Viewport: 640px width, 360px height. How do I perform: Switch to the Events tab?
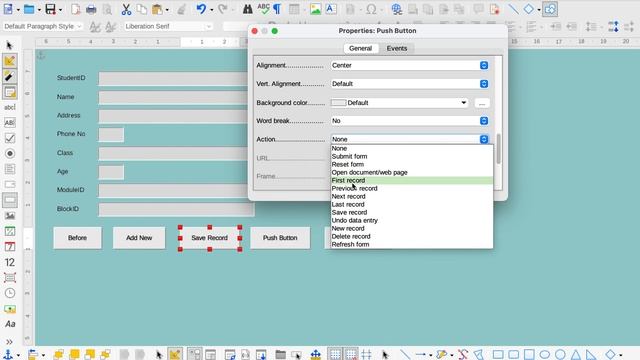pos(397,48)
